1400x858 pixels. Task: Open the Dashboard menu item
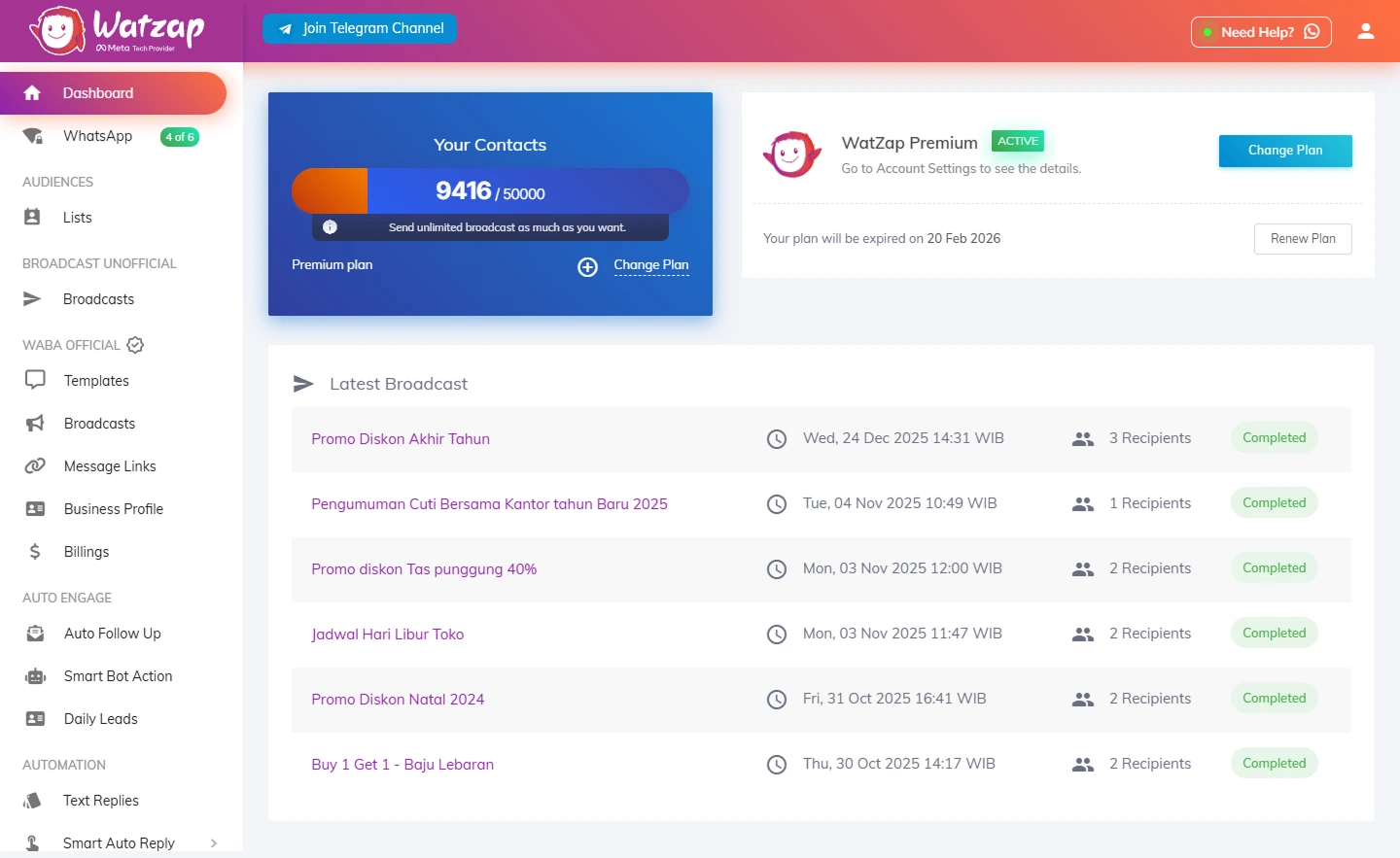(x=113, y=93)
